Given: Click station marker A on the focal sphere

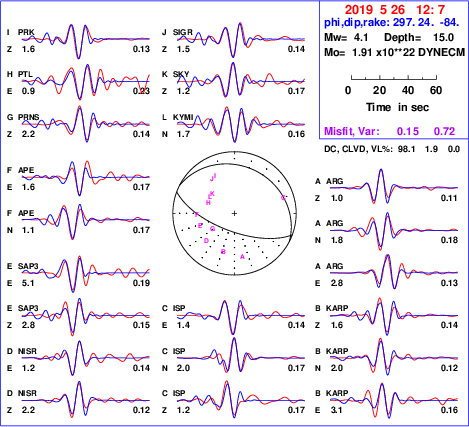Looking at the screenshot, I should tap(242, 257).
